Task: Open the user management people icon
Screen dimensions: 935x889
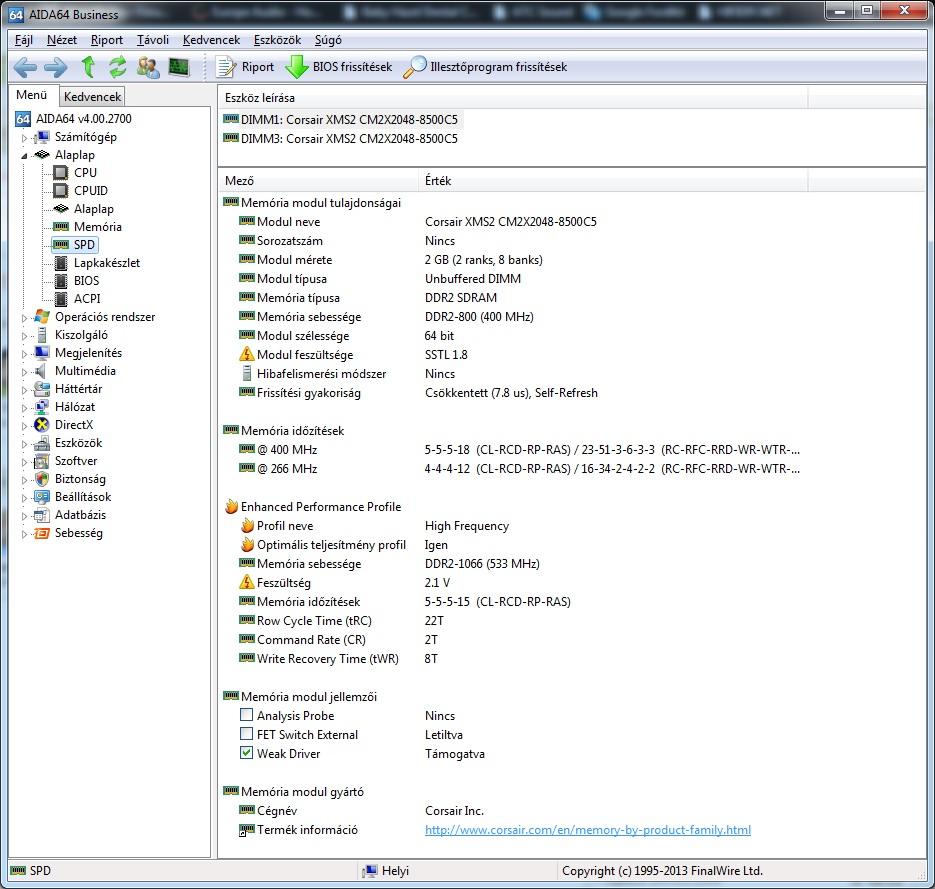Action: 148,67
